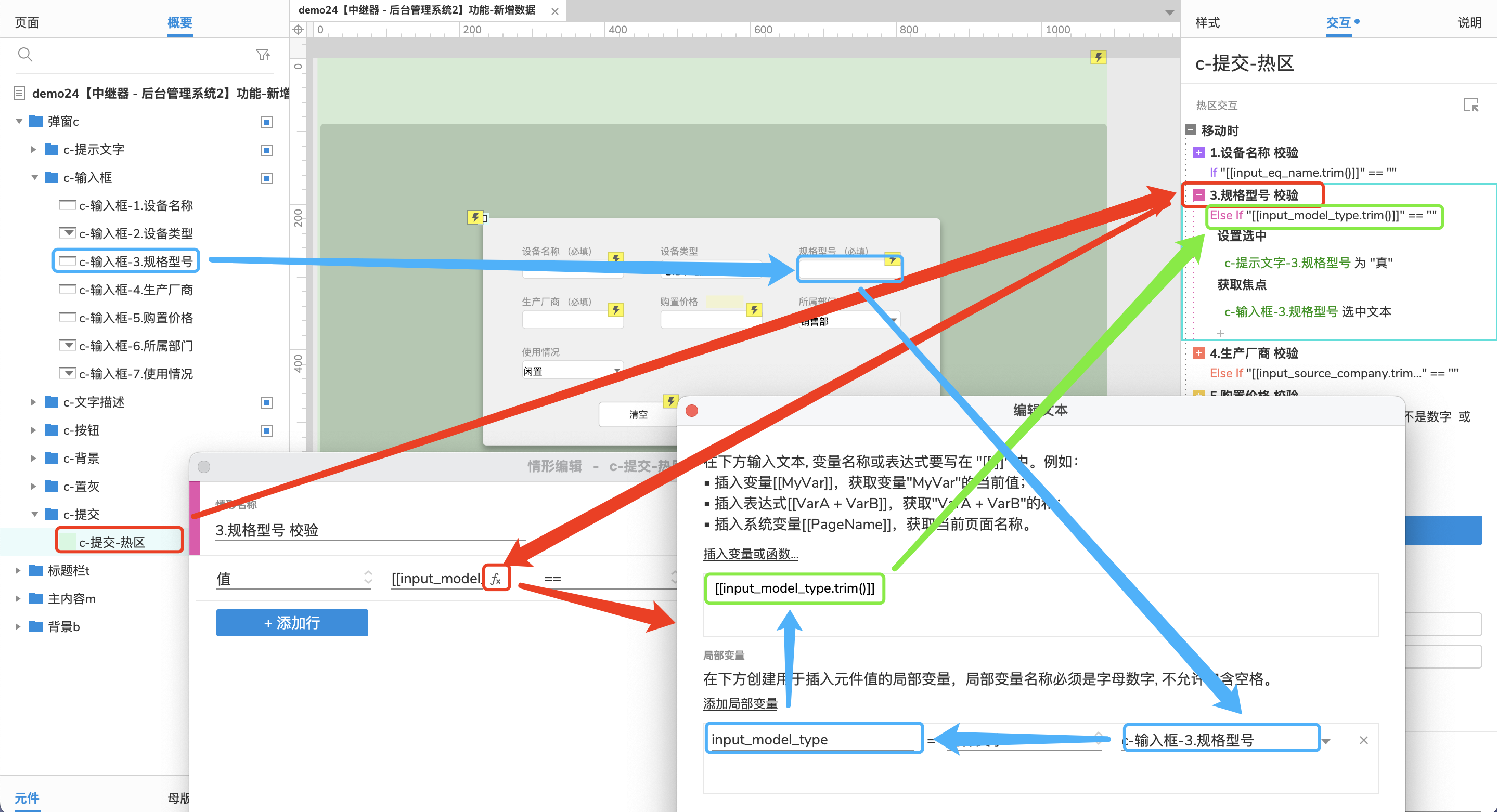The image size is (1497, 812).
Task: Click the 清空 button on canvas
Action: pyautogui.click(x=638, y=414)
